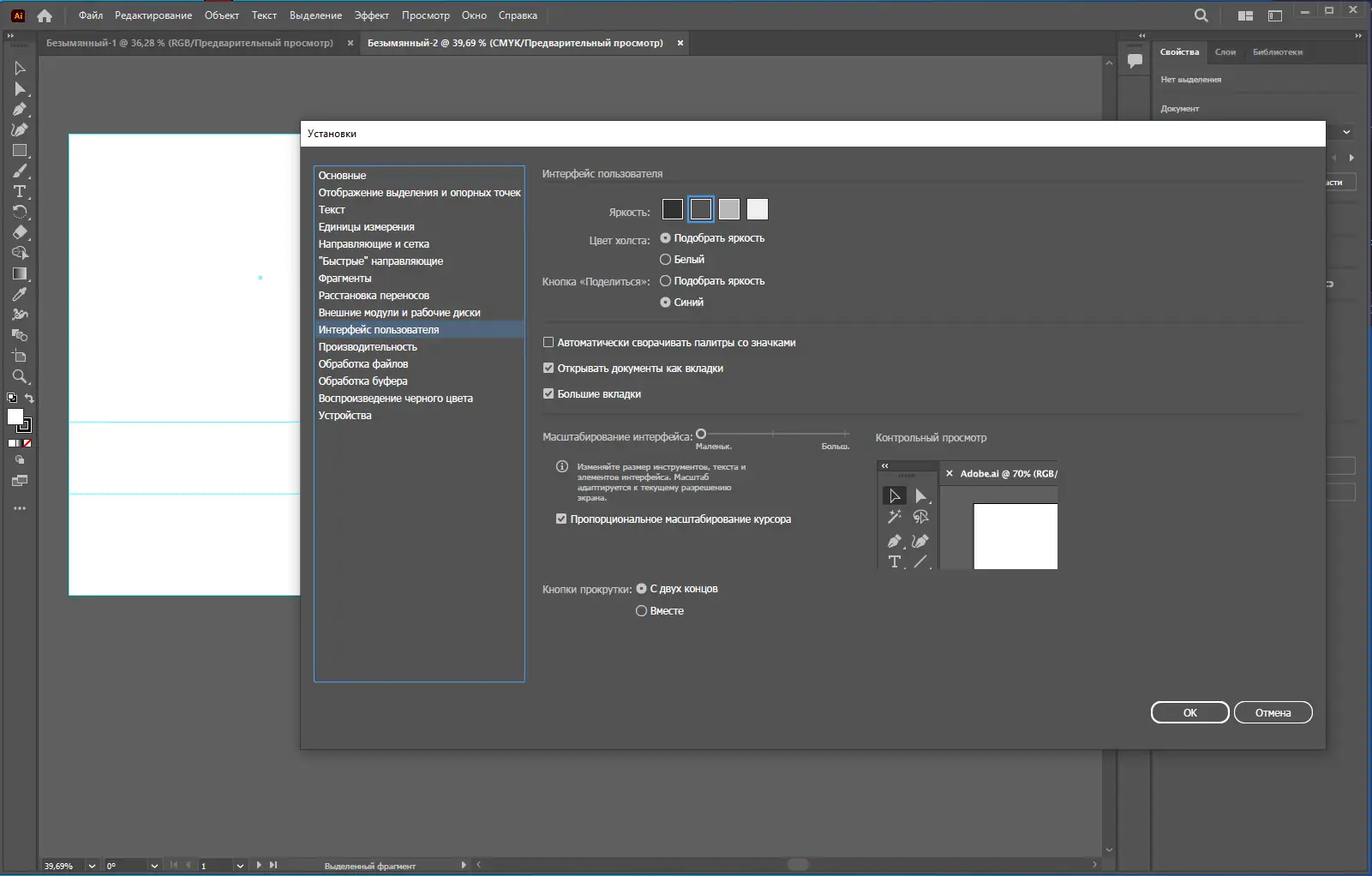
Task: Collapse the right panel dock arrows
Action: [1357, 35]
